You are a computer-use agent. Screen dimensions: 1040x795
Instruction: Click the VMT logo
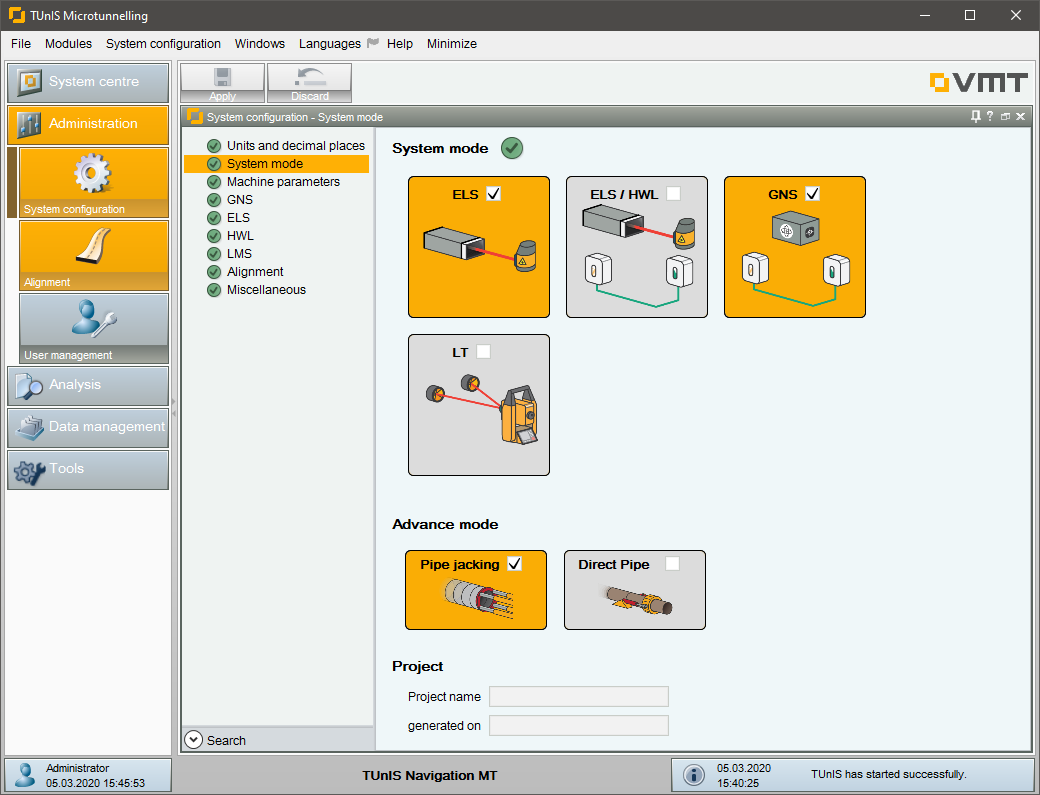(978, 83)
